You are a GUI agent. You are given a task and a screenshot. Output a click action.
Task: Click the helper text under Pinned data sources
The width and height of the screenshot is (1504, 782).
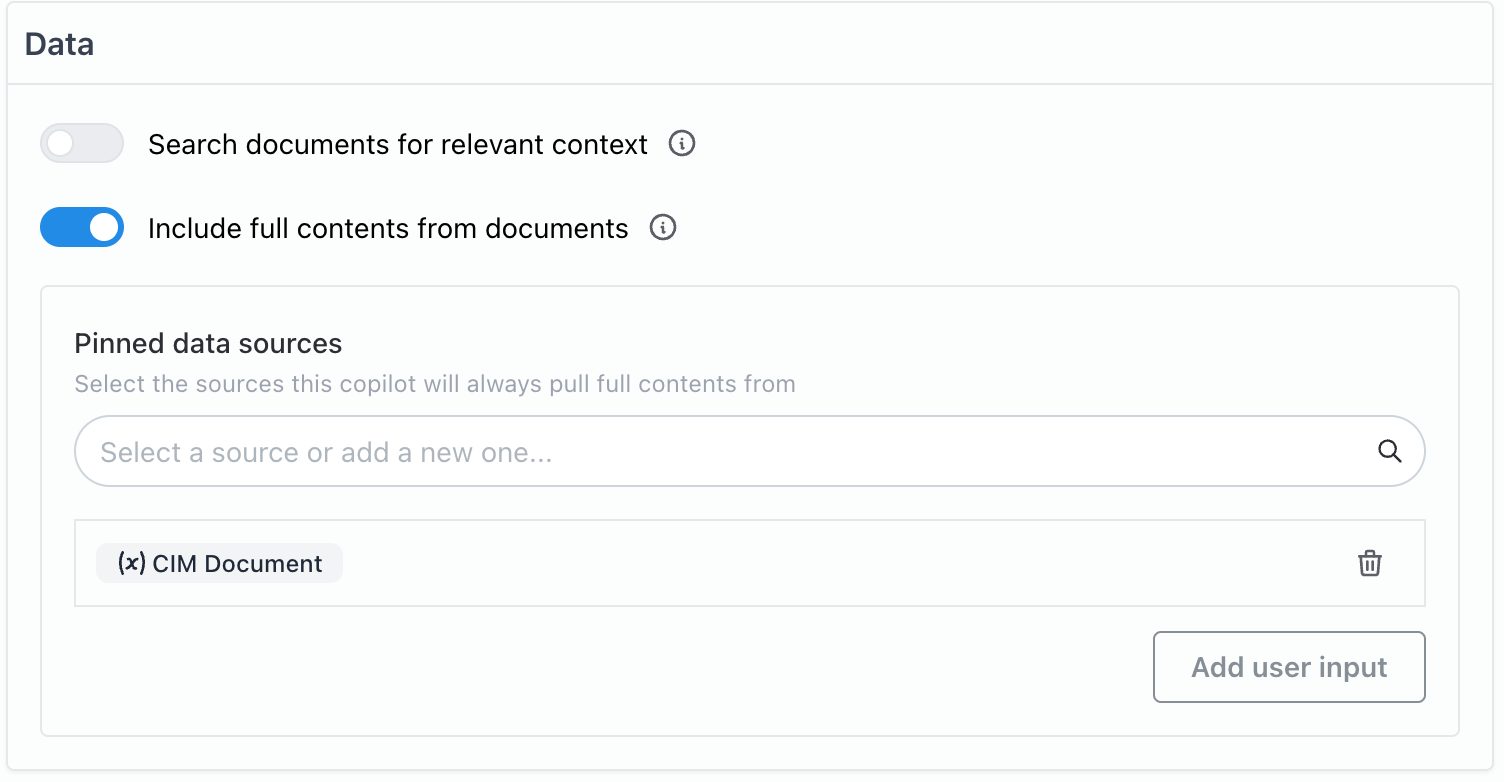[435, 384]
